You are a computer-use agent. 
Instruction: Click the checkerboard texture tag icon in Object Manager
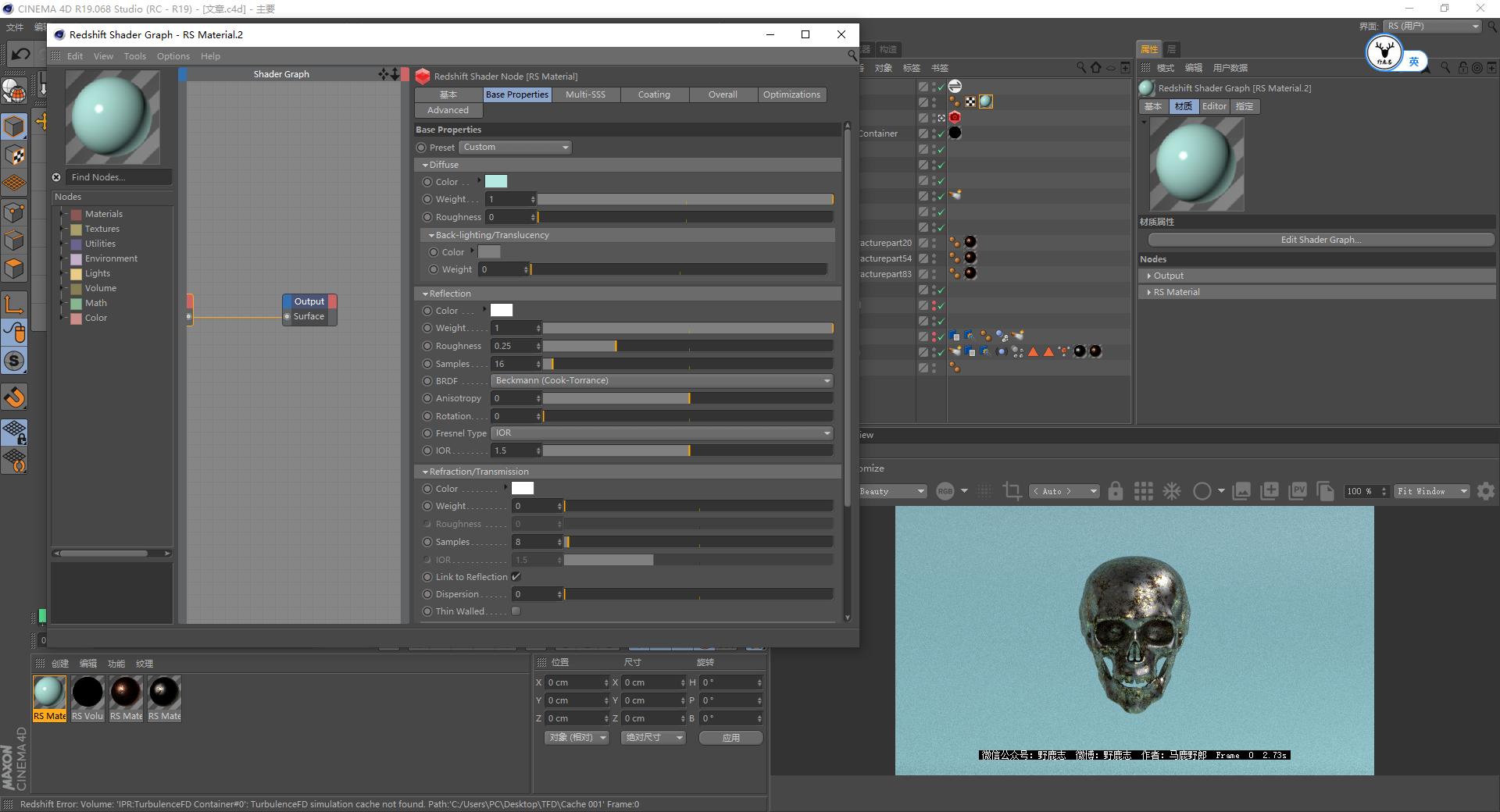click(x=970, y=101)
